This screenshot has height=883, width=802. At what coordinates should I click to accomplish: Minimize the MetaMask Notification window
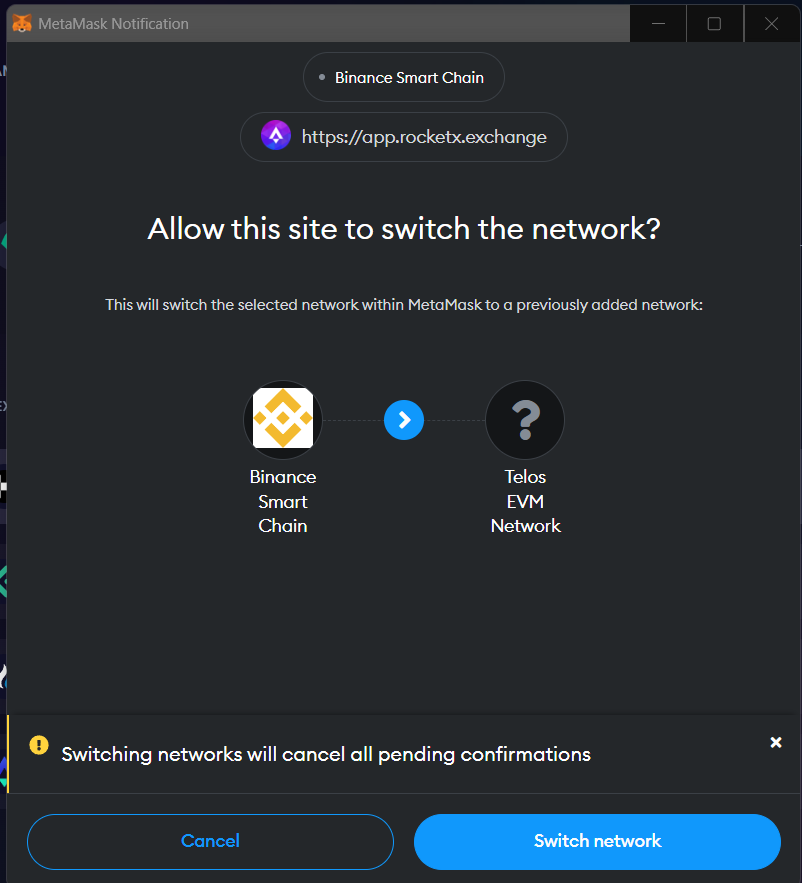pyautogui.click(x=658, y=24)
